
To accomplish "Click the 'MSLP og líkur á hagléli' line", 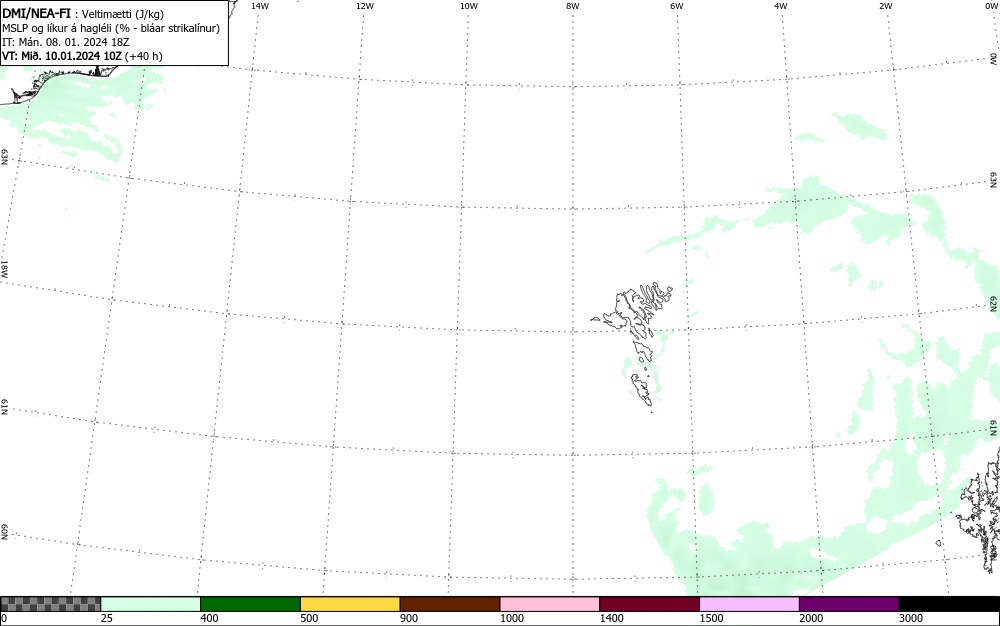I will coord(111,28).
